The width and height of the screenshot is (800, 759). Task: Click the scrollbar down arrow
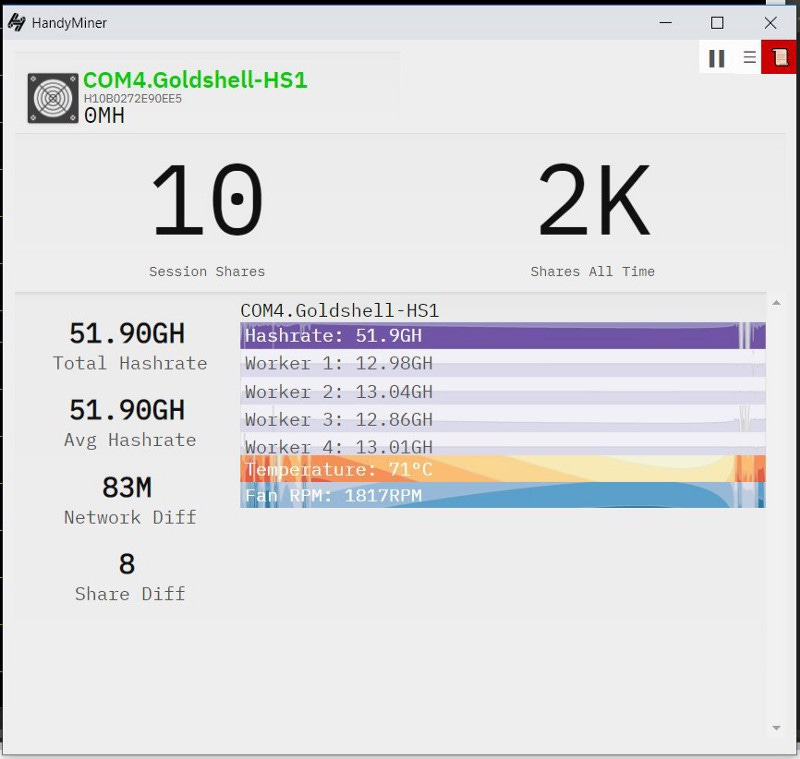(776, 728)
